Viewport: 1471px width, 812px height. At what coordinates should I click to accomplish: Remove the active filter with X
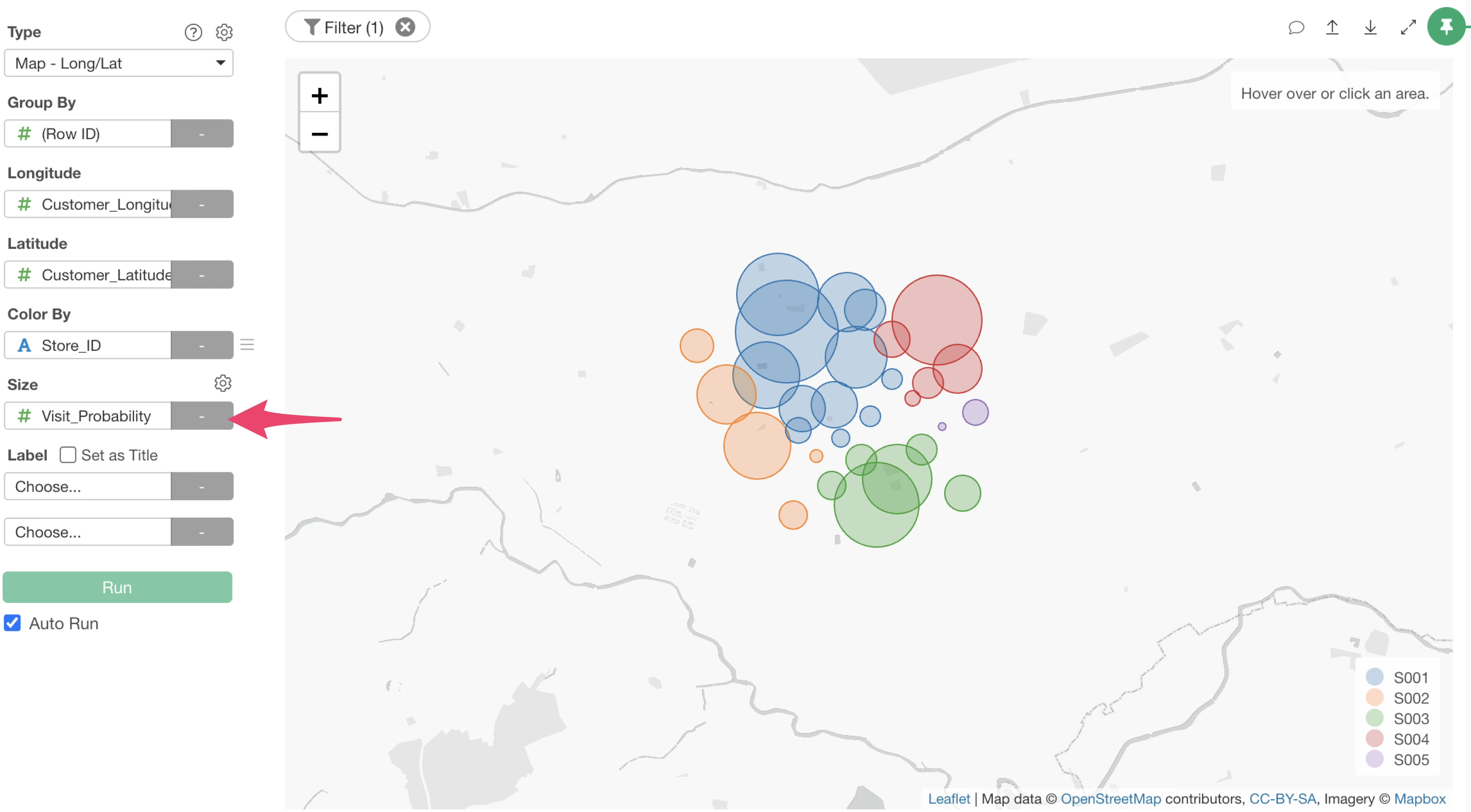coord(405,27)
